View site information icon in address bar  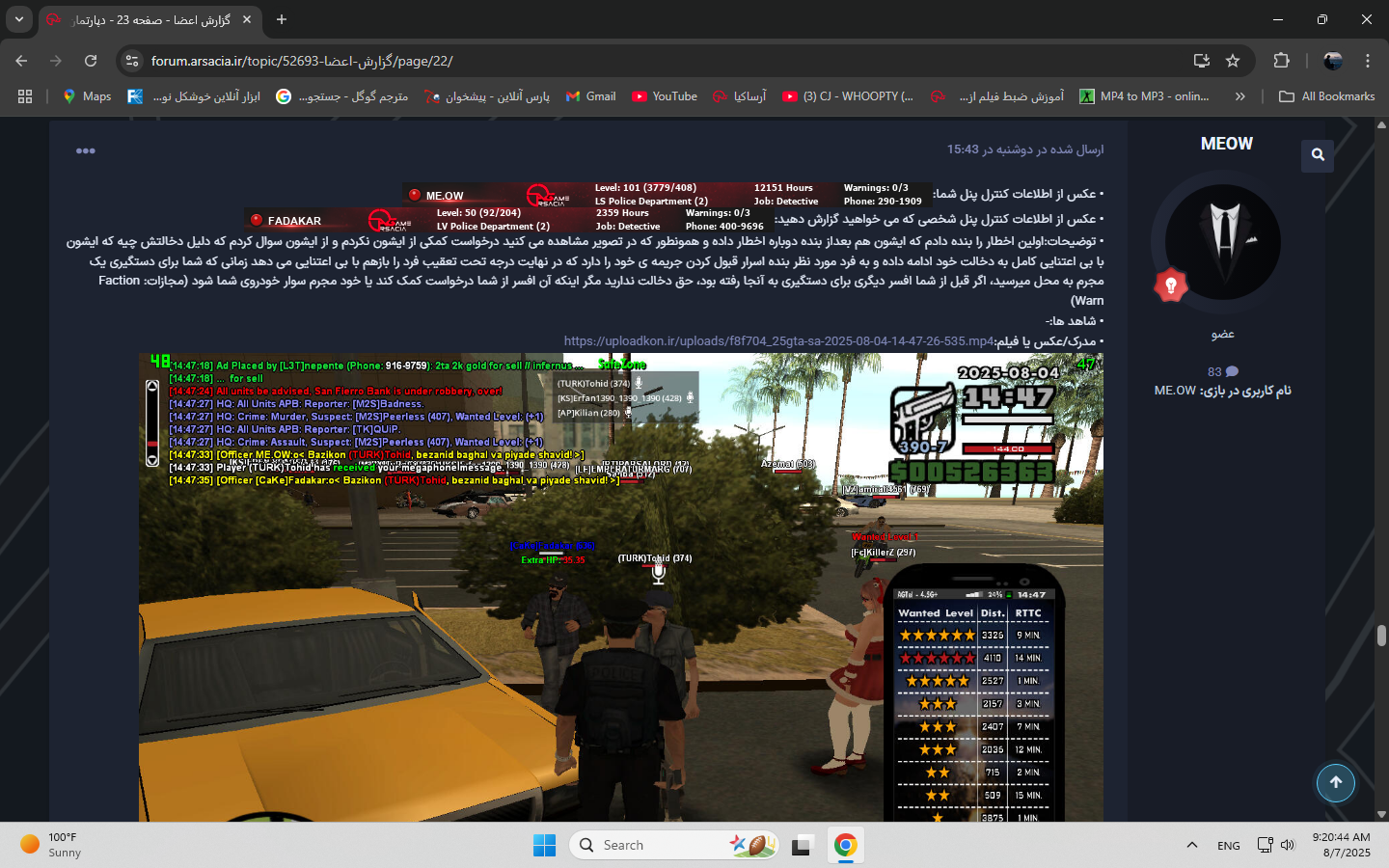click(133, 61)
